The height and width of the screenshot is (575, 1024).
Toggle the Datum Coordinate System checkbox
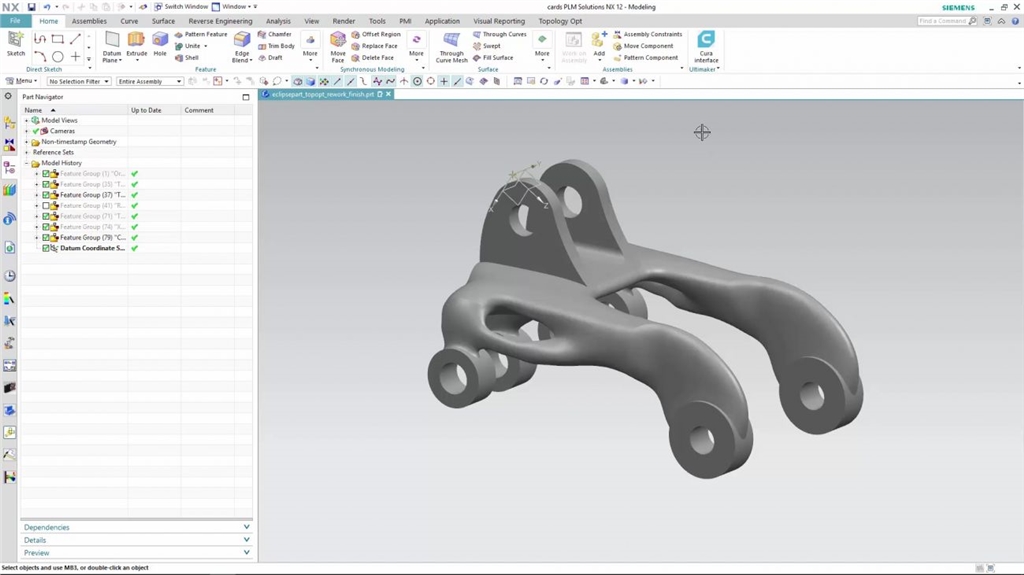click(46, 248)
